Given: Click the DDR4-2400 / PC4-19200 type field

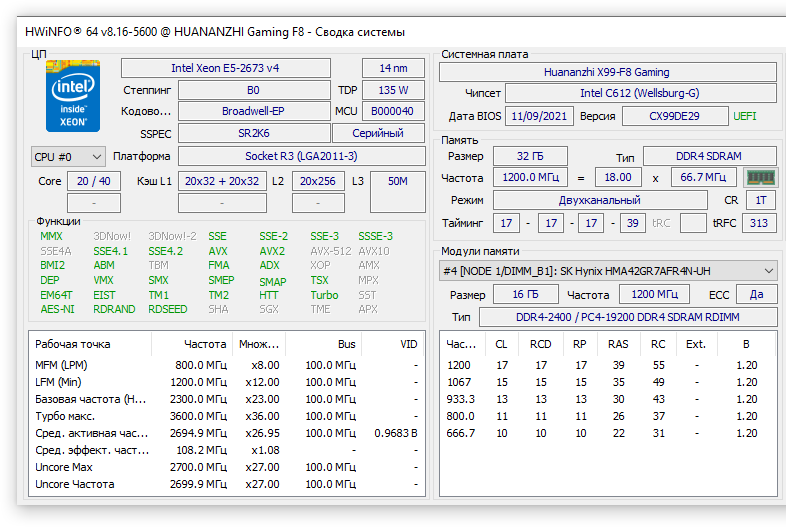Looking at the screenshot, I should coord(628,317).
